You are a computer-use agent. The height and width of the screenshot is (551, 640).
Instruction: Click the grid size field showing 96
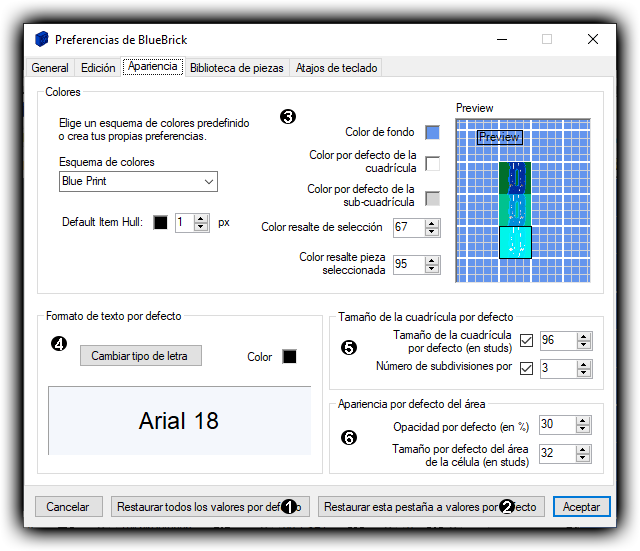pyautogui.click(x=558, y=341)
